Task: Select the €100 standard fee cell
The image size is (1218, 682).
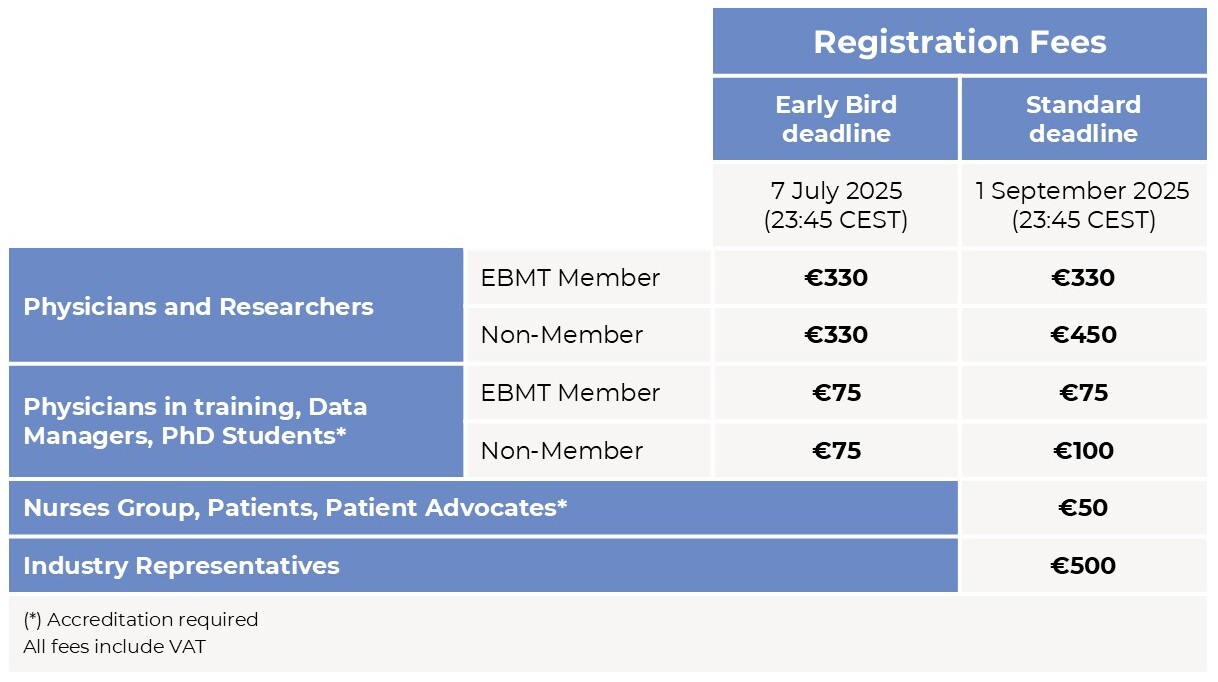Action: click(1084, 450)
